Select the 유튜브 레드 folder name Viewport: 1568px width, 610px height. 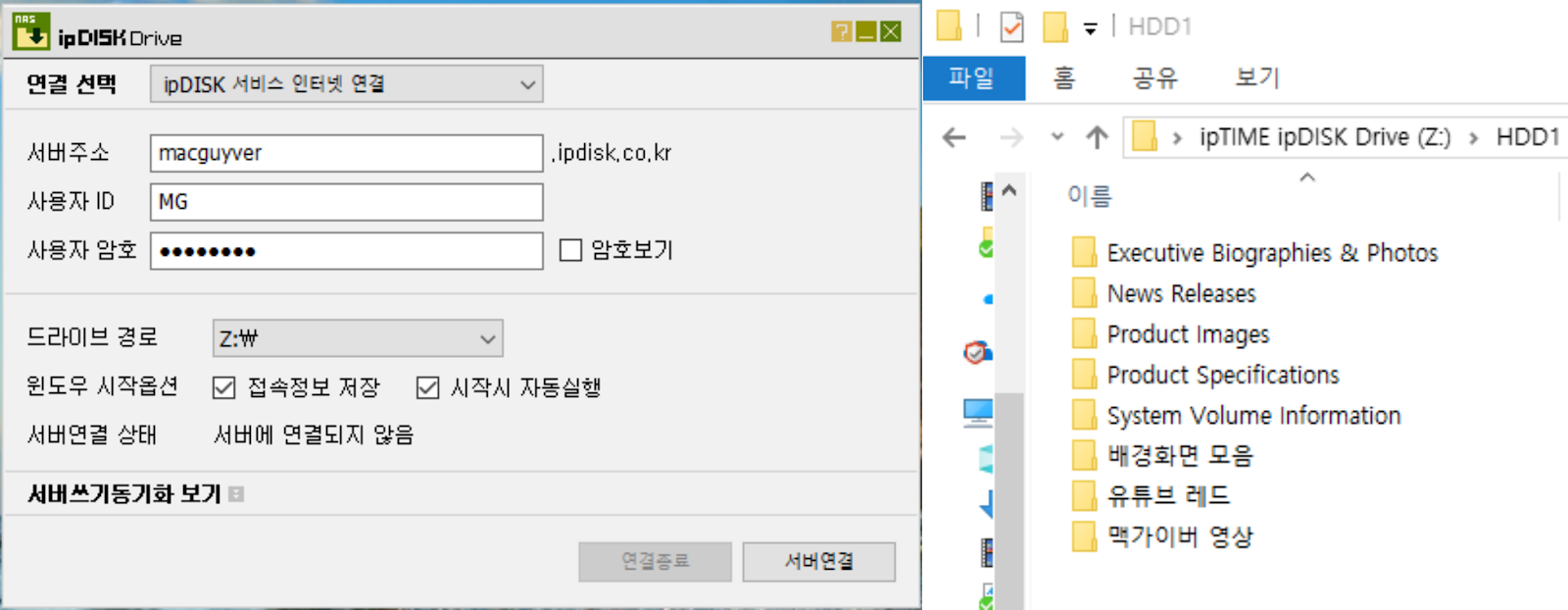tap(1168, 495)
